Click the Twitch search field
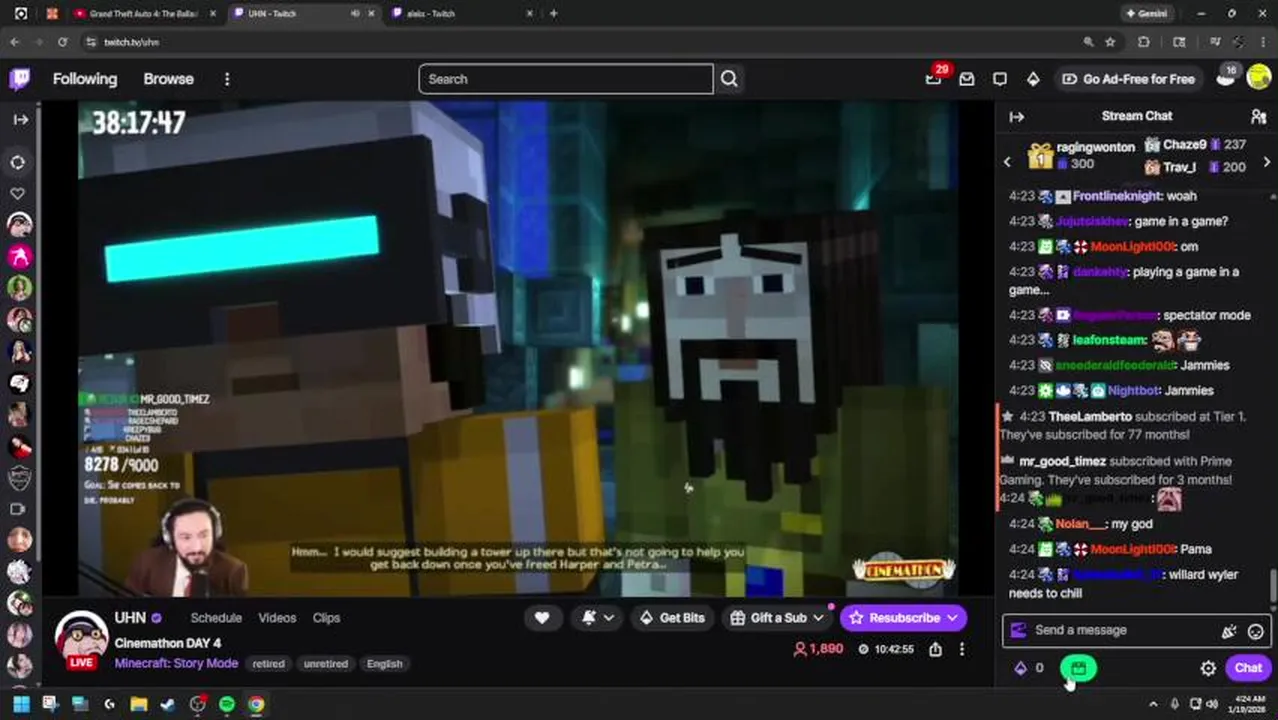1278x720 pixels. point(566,79)
